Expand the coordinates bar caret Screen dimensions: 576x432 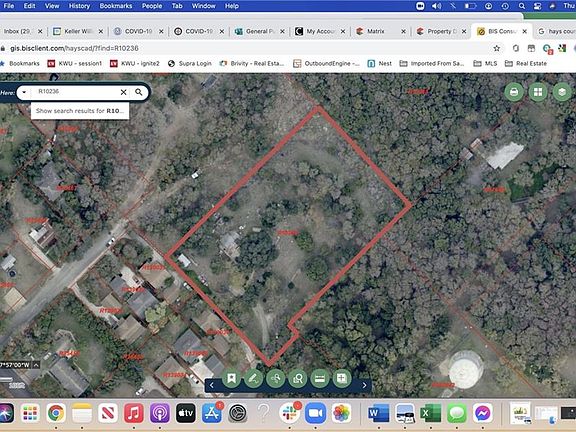[x=36, y=365]
